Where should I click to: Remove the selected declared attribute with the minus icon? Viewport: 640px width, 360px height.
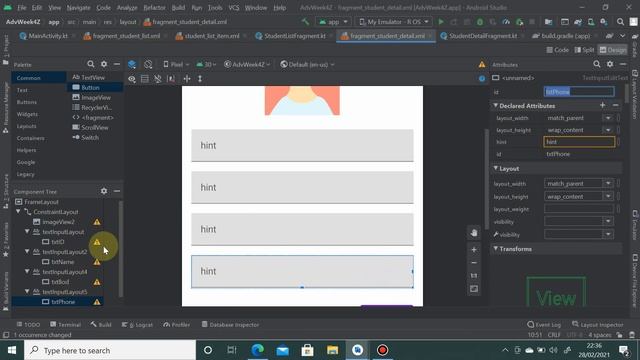pyautogui.click(x=616, y=105)
